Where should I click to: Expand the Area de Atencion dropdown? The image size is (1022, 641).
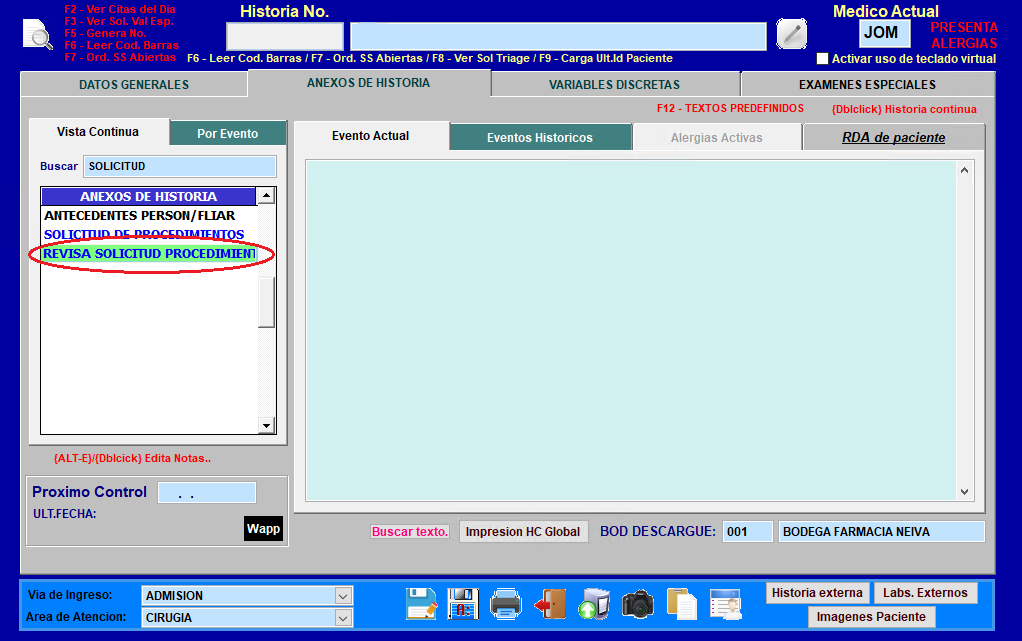point(343,618)
